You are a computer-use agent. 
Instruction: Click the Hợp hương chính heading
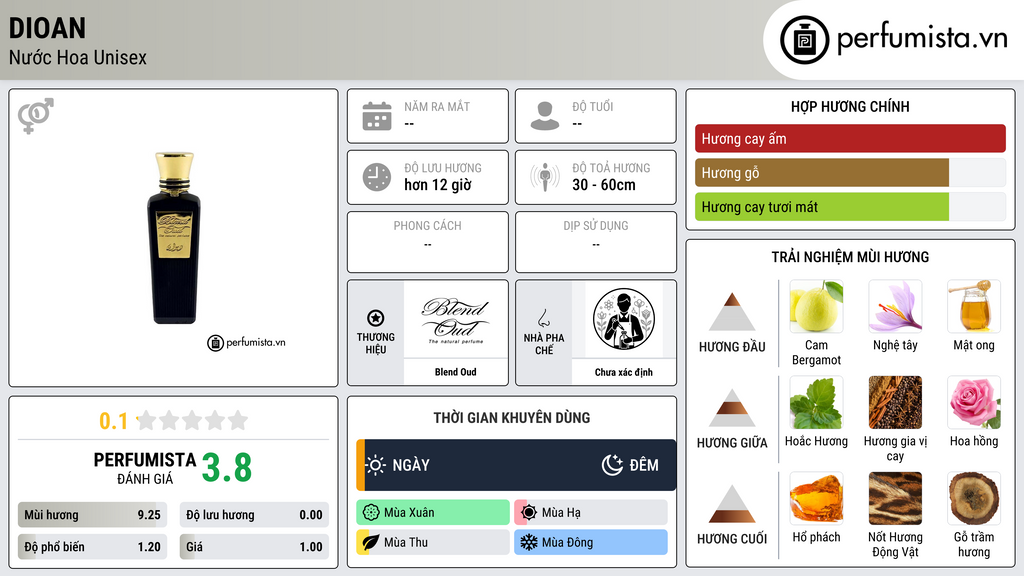coord(850,106)
